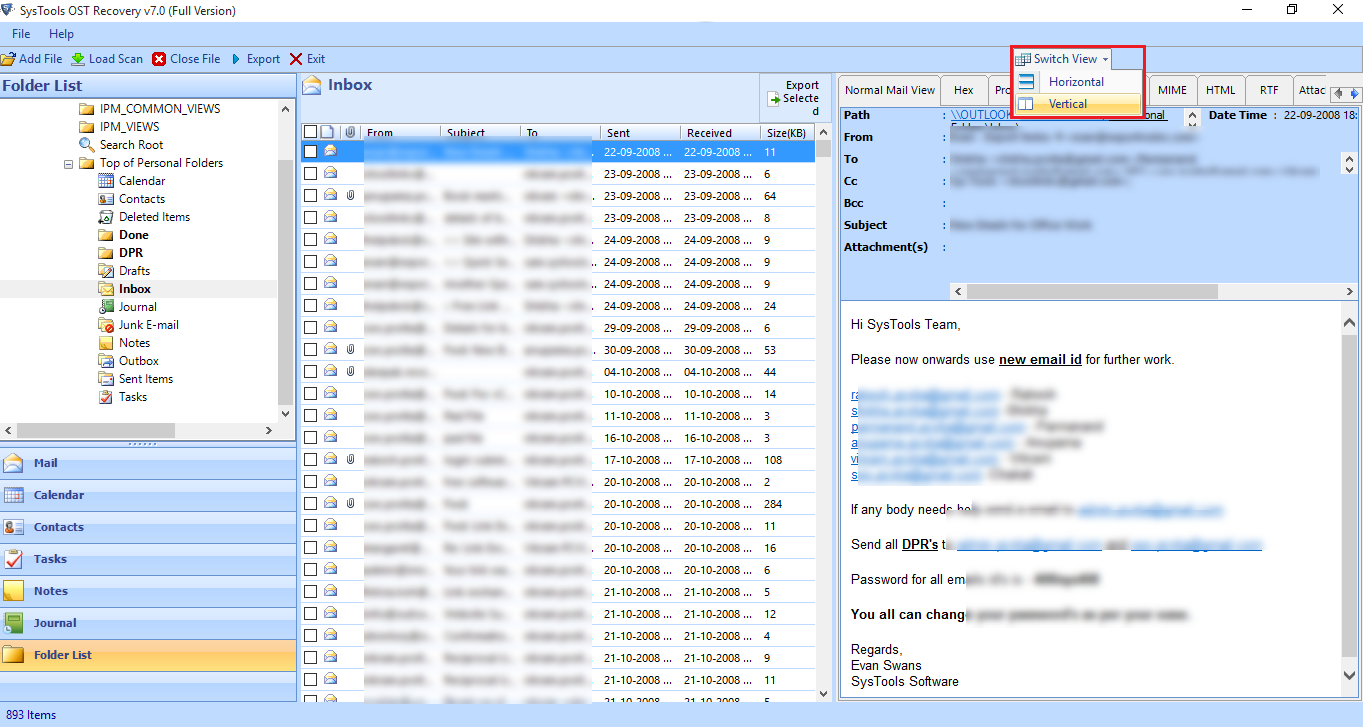Switch to Calendar in the navigation pane

point(148,495)
